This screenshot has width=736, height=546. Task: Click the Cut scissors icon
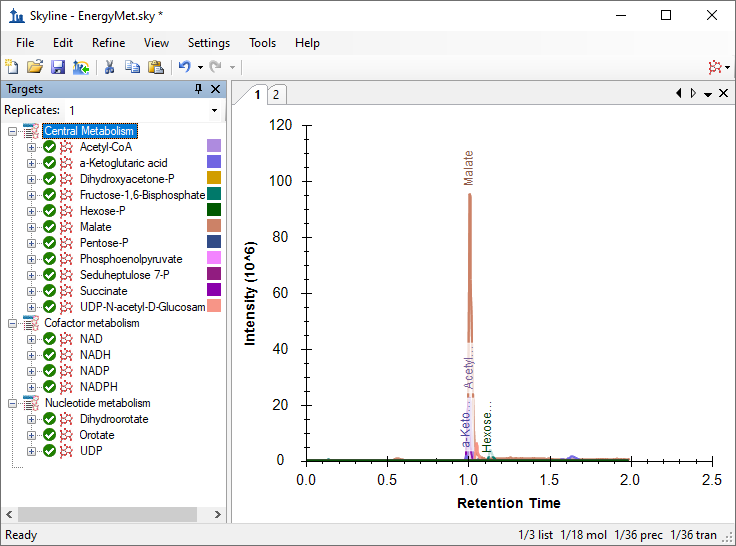coord(109,67)
